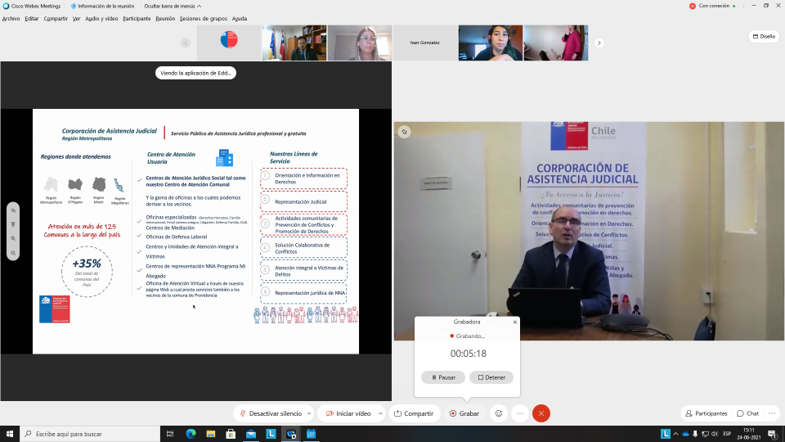The height and width of the screenshot is (442, 785).
Task: Open the Audio y vídeo menu
Action: pyautogui.click(x=102, y=19)
